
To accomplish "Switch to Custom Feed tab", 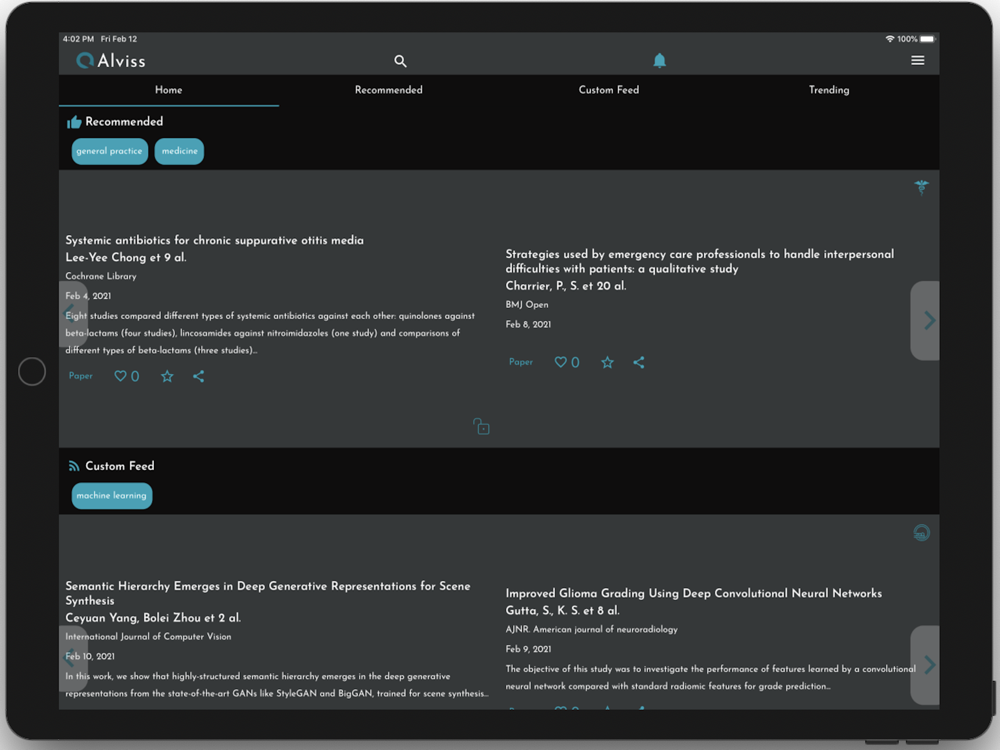I will click(608, 90).
